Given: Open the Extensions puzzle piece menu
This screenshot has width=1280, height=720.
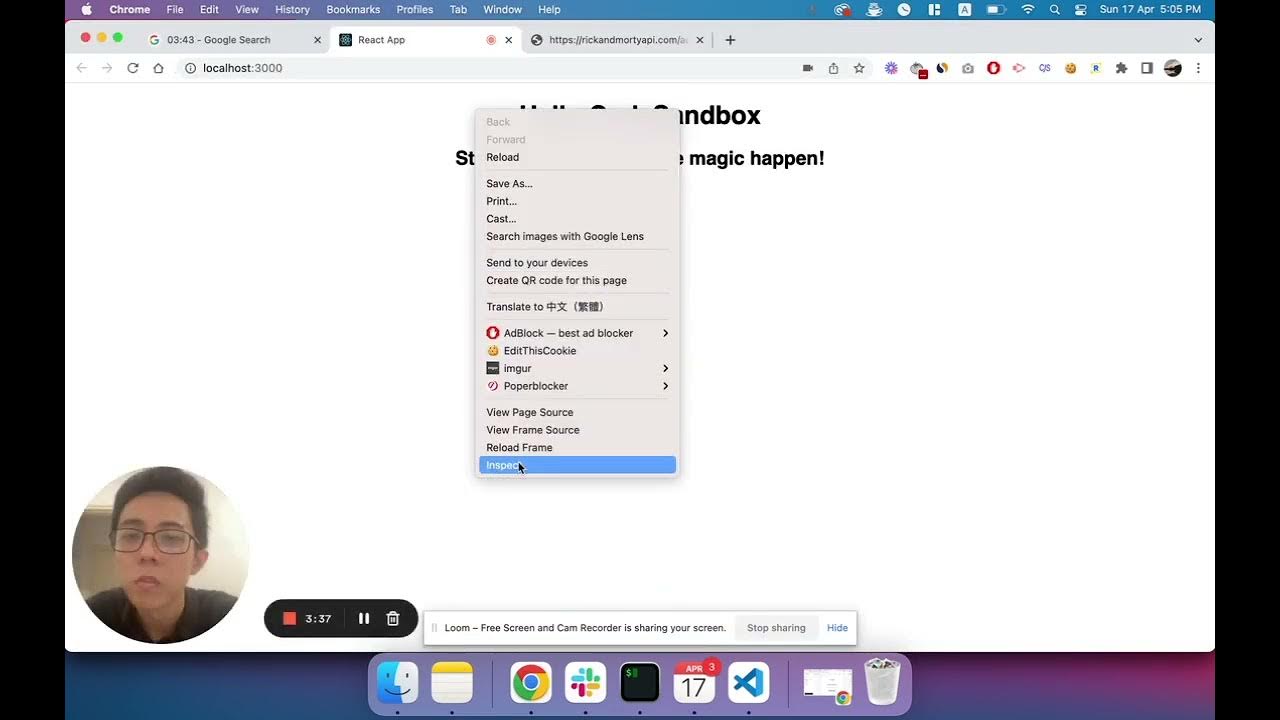Looking at the screenshot, I should 1121,68.
